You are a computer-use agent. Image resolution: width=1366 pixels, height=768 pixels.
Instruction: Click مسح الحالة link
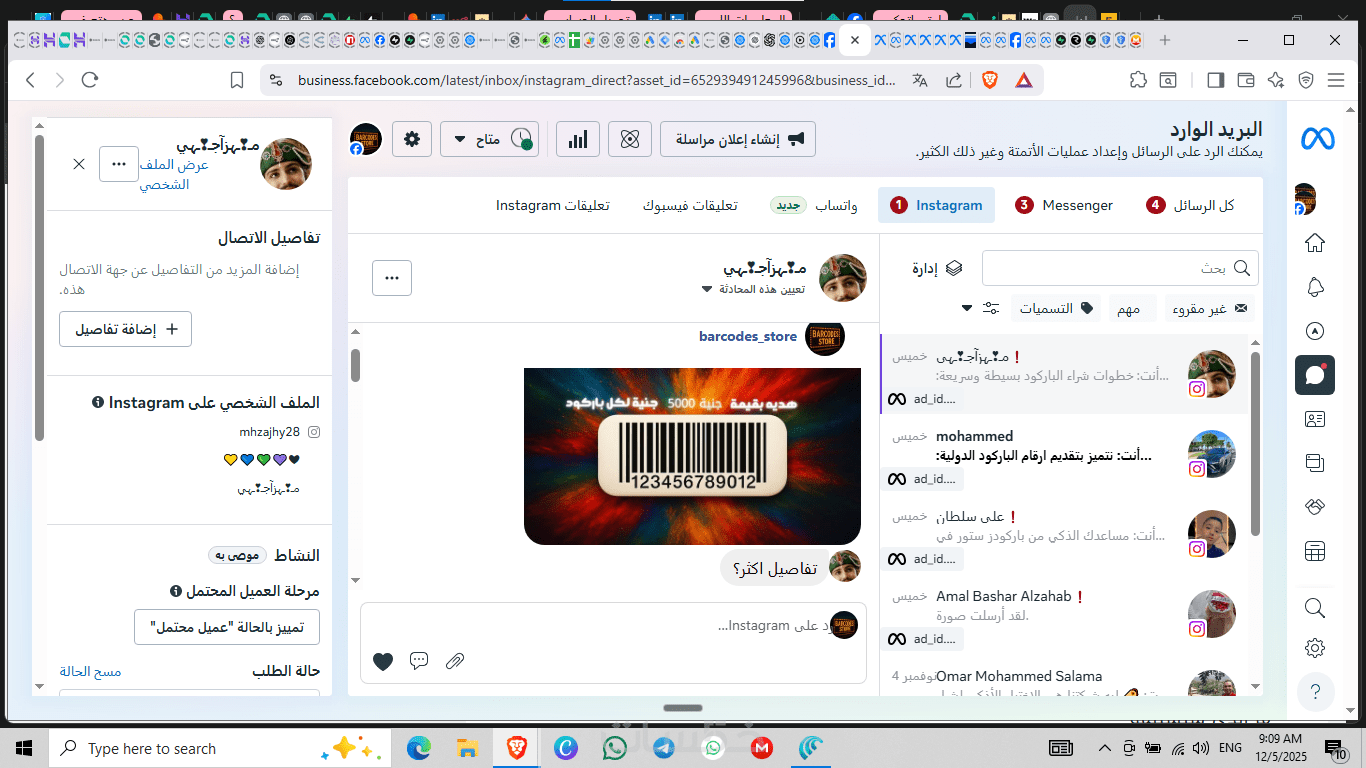coord(90,671)
